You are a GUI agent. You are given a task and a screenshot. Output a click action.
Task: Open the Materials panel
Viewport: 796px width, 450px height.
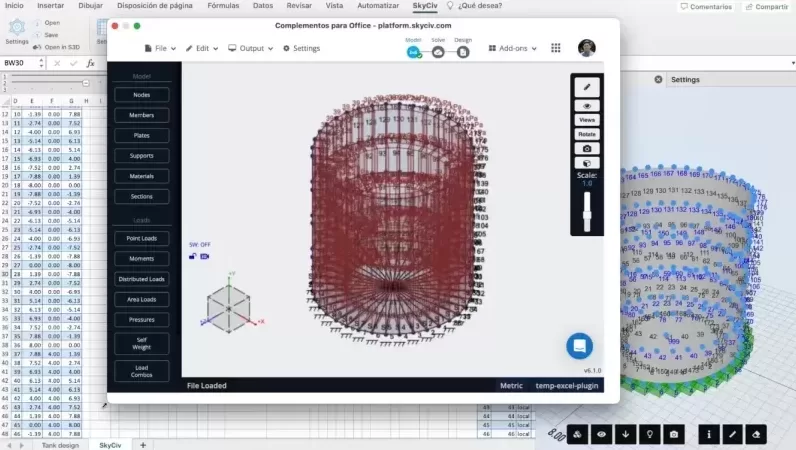(x=142, y=176)
